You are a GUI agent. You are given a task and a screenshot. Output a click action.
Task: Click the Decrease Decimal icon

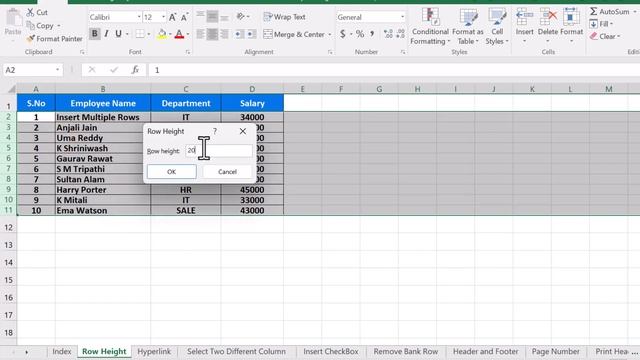401,34
